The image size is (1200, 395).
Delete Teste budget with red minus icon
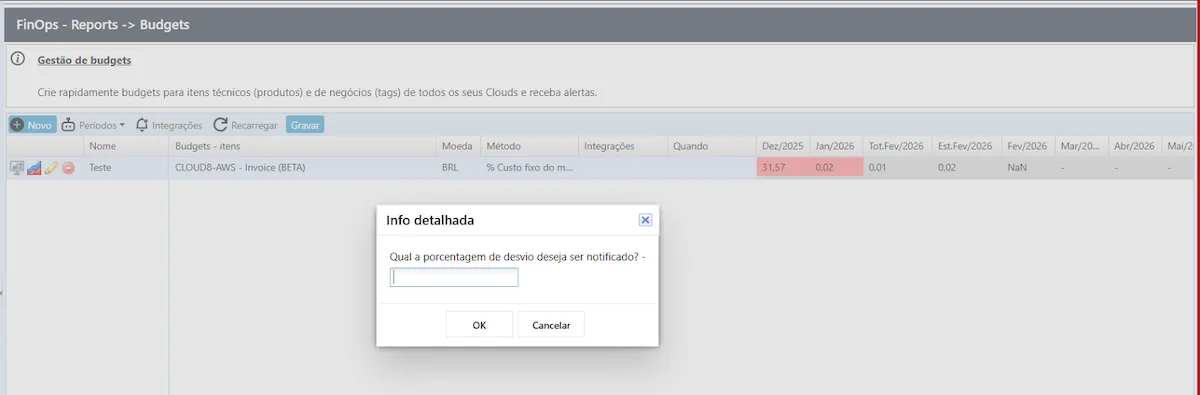(x=68, y=168)
